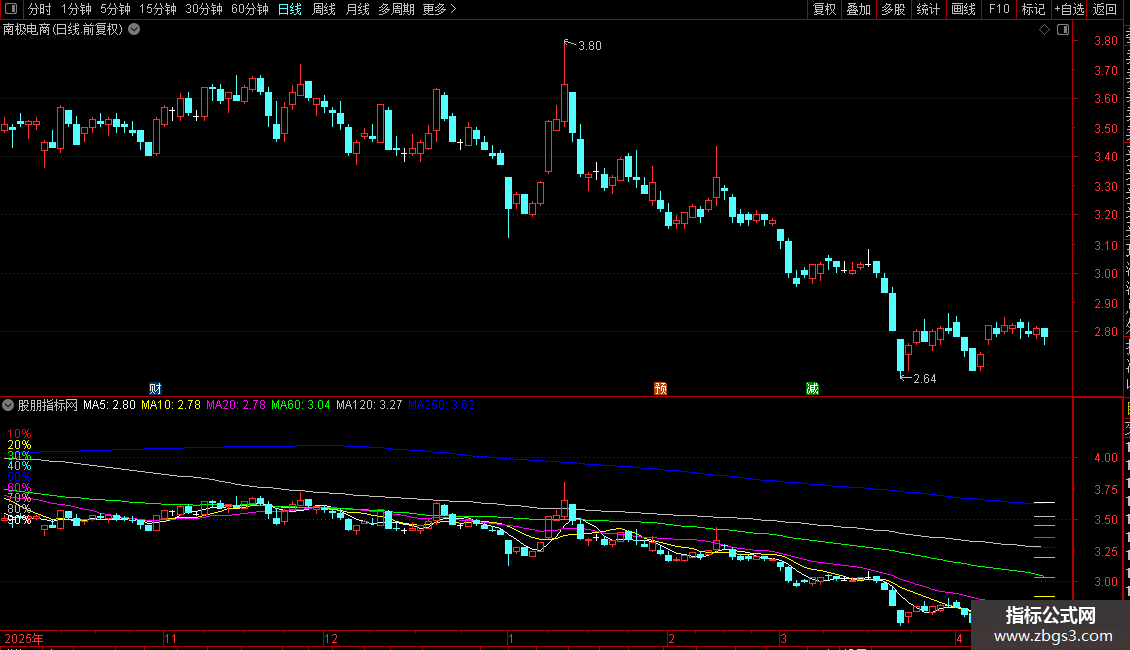
Task: Click the 标记 mark button
Action: pyautogui.click(x=1033, y=9)
